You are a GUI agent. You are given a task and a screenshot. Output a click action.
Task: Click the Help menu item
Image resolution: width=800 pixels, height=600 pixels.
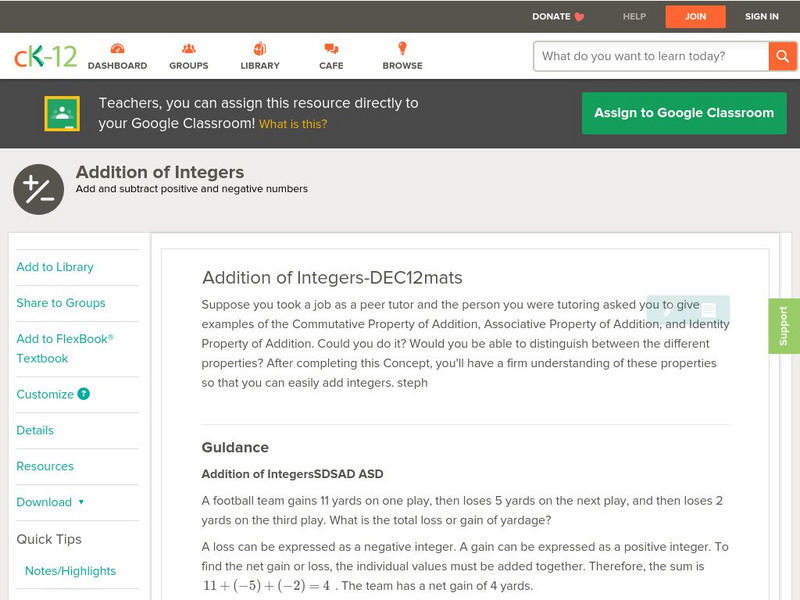(634, 17)
